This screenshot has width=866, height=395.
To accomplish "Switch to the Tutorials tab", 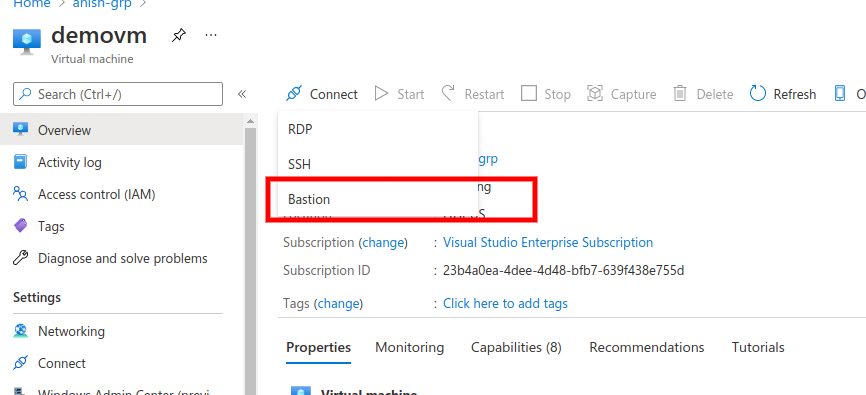I will pos(758,347).
